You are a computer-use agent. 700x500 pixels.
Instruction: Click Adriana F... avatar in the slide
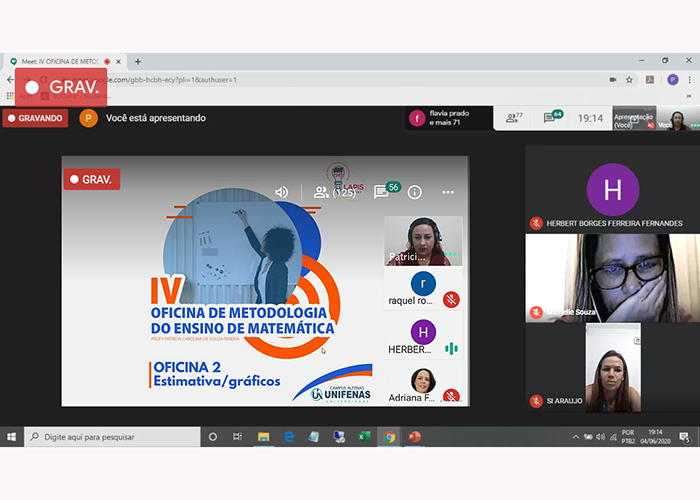423,380
